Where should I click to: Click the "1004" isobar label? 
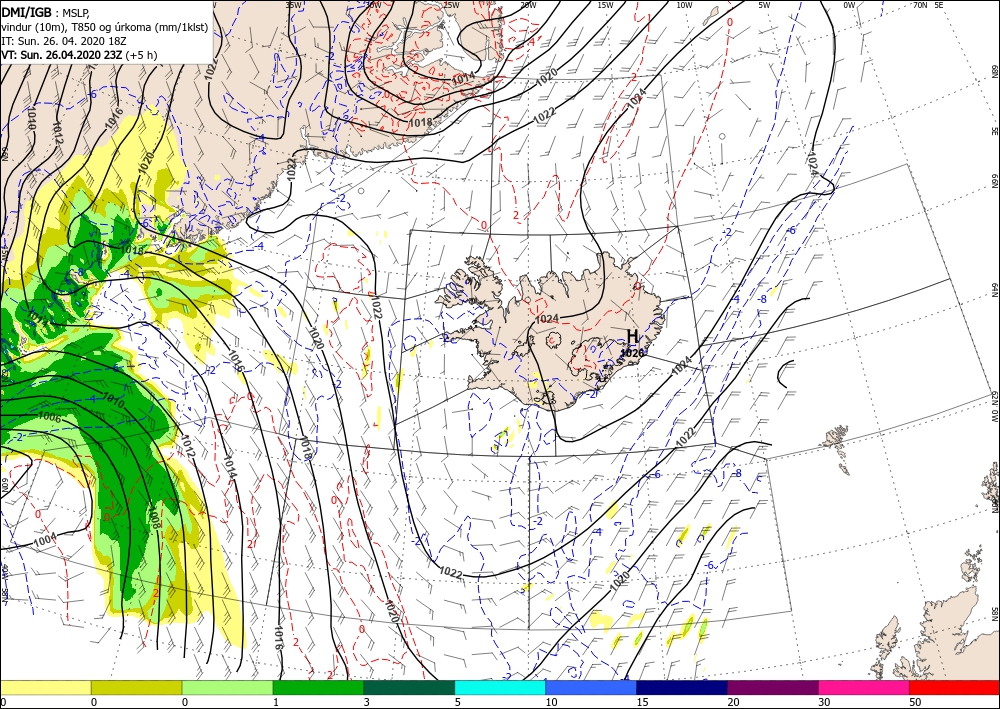point(45,541)
